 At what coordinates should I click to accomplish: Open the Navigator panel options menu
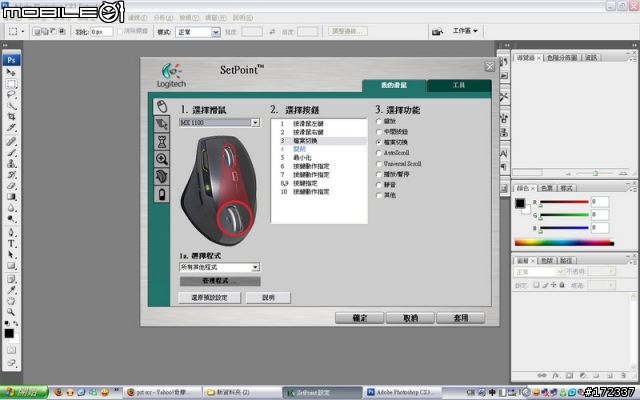(x=632, y=59)
